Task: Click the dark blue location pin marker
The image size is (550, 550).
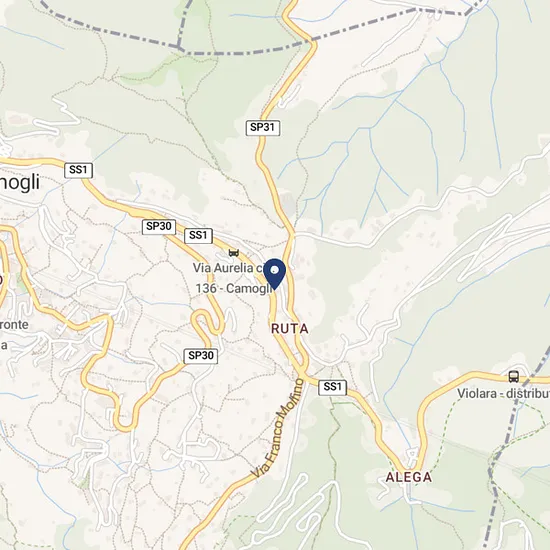Action: click(x=275, y=274)
